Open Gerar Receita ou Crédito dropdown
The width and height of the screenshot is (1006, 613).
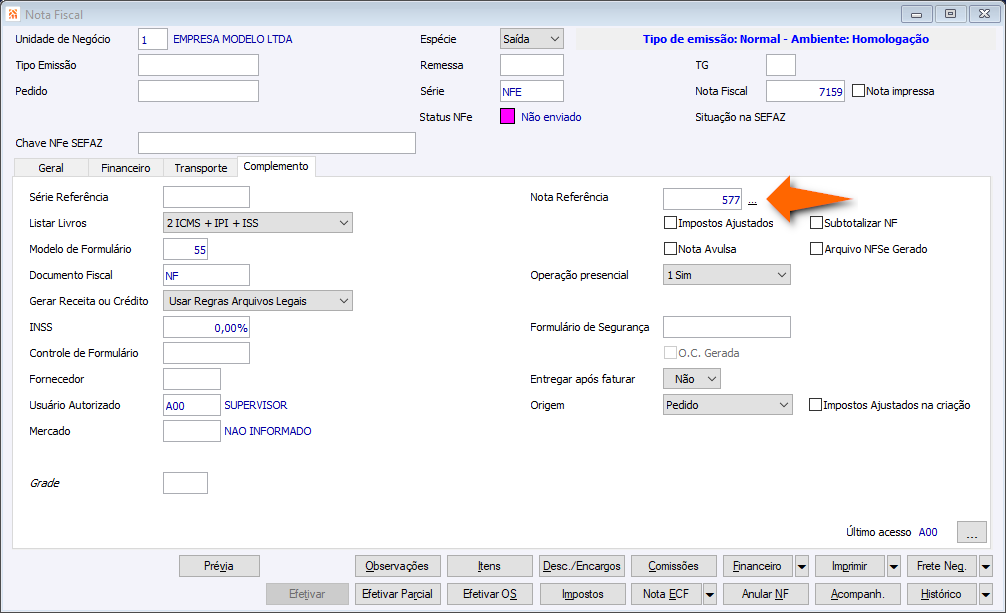click(x=258, y=301)
